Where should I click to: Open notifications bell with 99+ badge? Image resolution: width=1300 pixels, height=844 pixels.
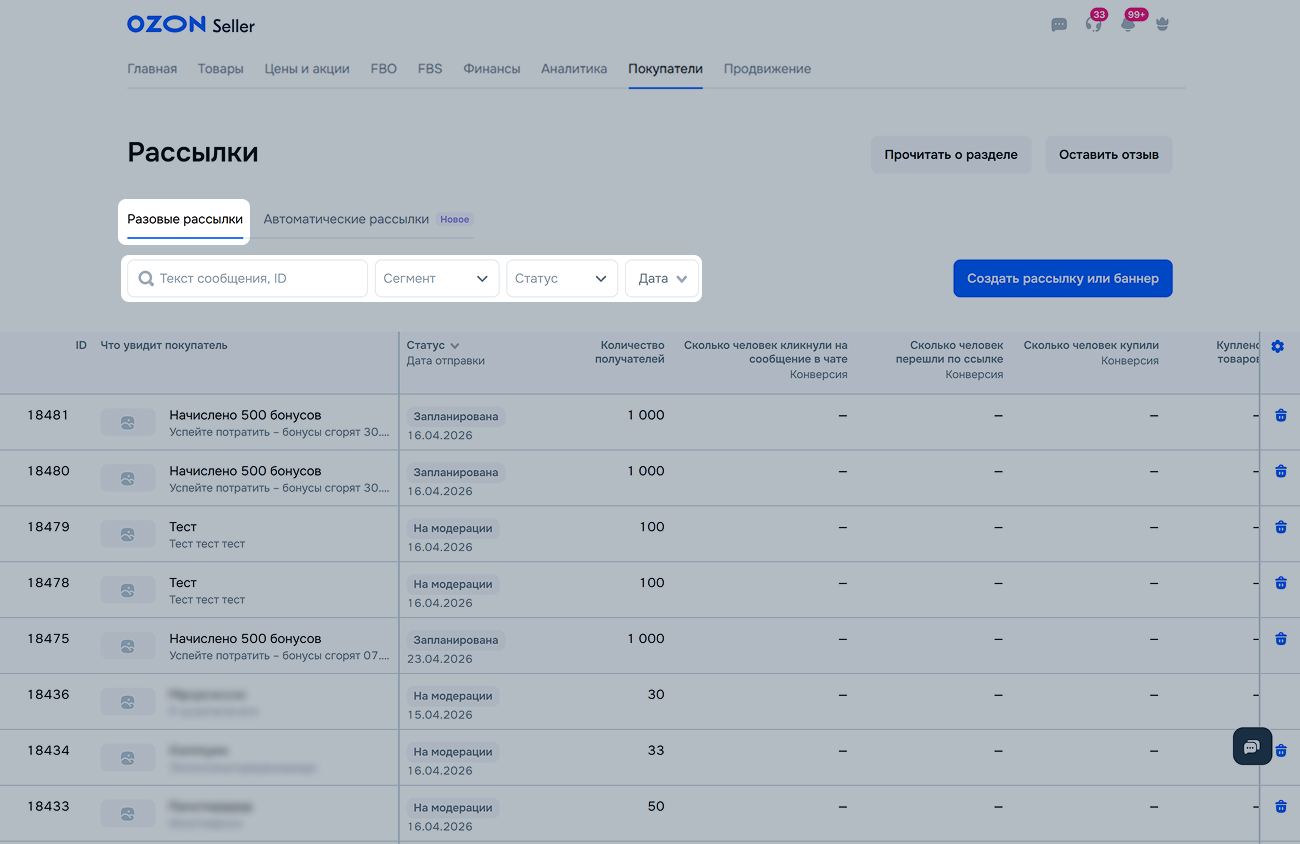coord(1128,25)
